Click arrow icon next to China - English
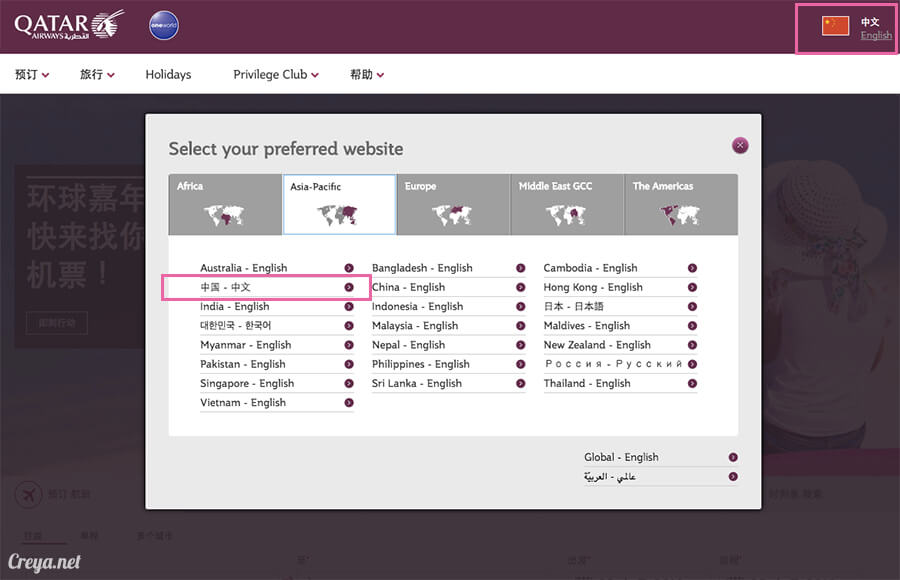 521,287
